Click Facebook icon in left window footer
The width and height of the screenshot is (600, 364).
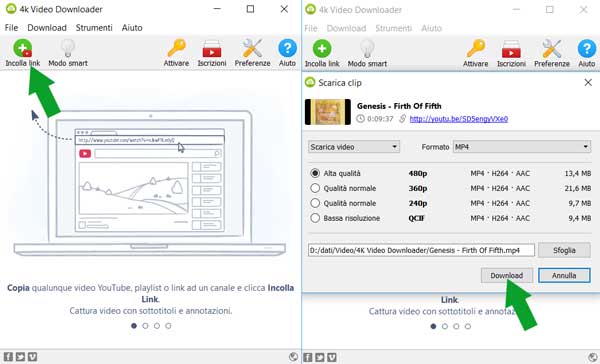pyautogui.click(x=8, y=357)
